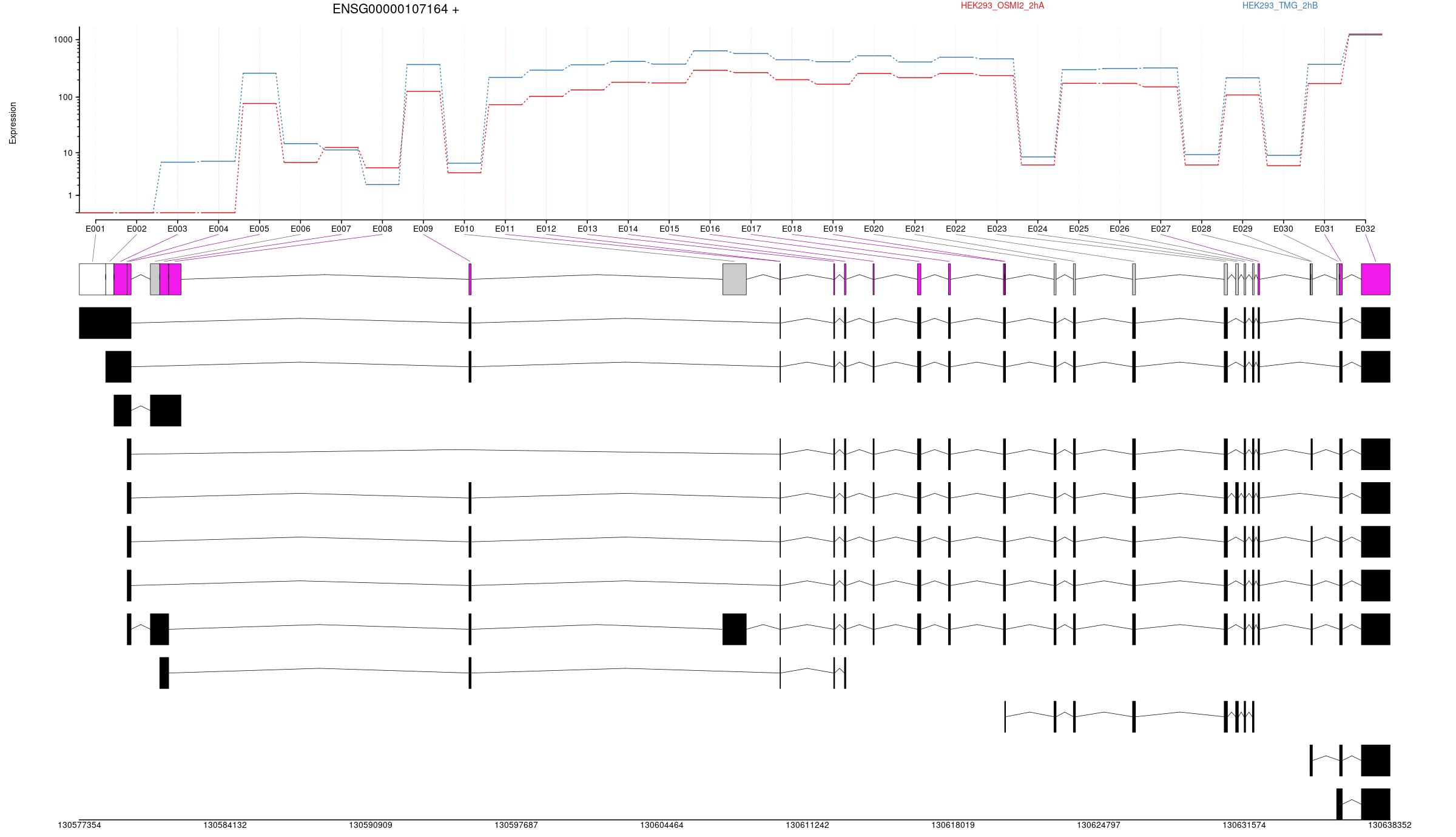Image resolution: width=1456 pixels, height=837 pixels.
Task: Click the white first exon box in gene model
Action: point(92,279)
